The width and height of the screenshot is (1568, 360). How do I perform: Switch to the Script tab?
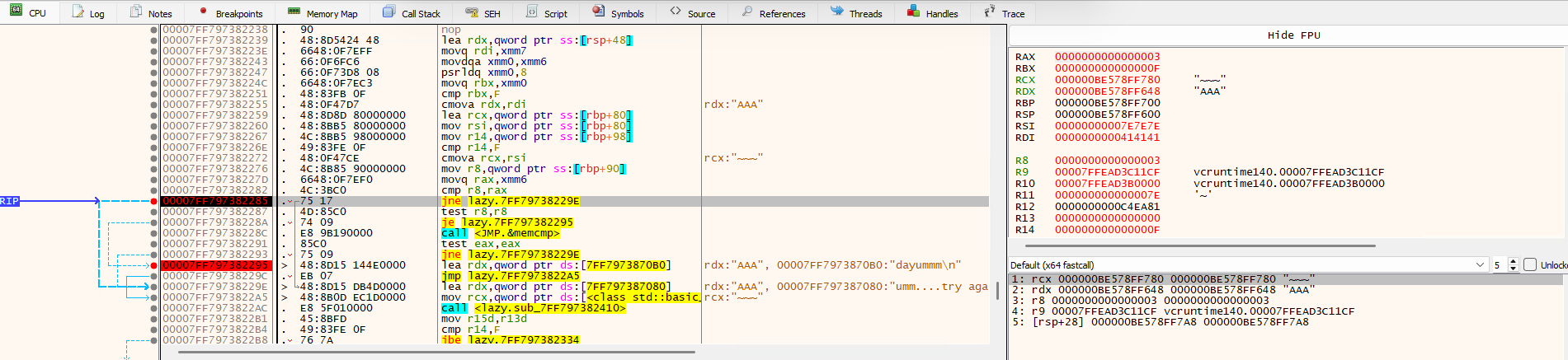point(546,13)
